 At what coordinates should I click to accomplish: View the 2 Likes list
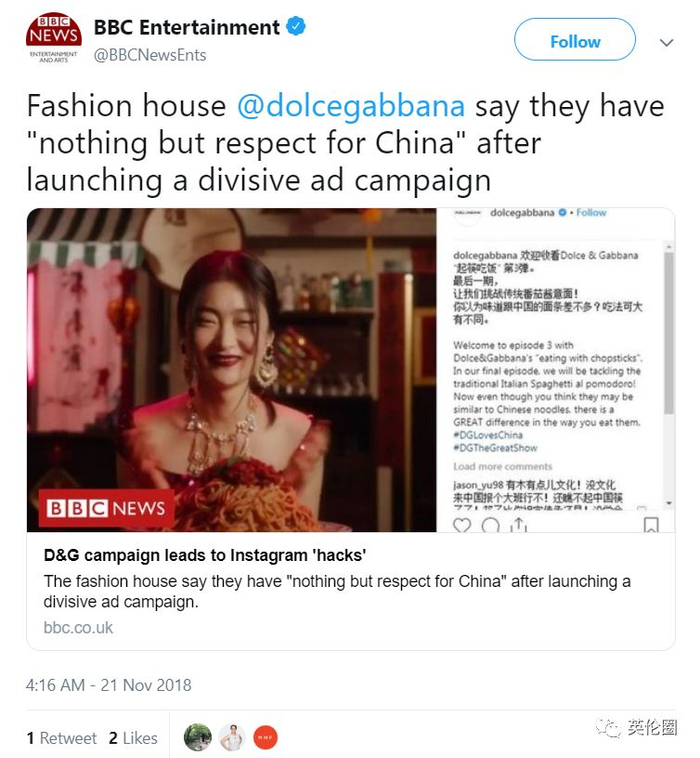(133, 738)
